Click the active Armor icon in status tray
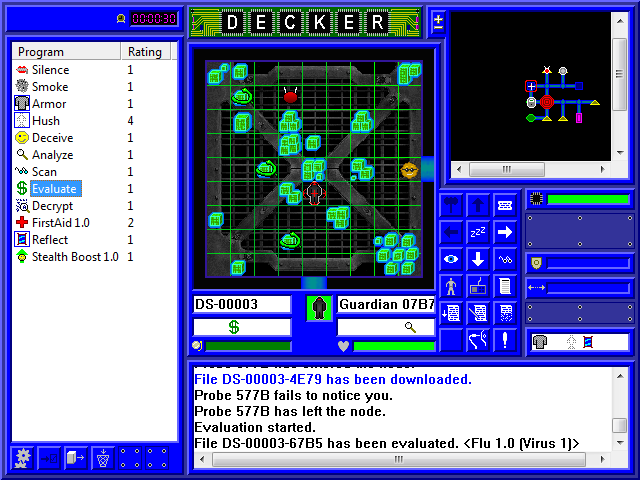The height and width of the screenshot is (480, 640). (x=540, y=342)
